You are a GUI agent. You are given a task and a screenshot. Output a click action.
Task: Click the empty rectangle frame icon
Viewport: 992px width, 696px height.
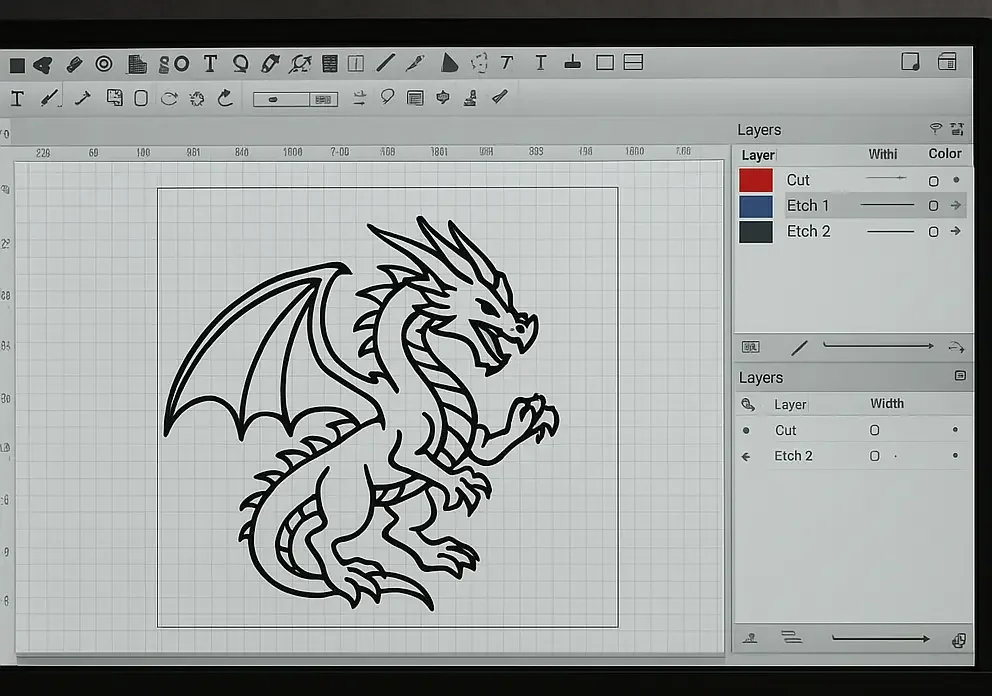click(x=605, y=63)
